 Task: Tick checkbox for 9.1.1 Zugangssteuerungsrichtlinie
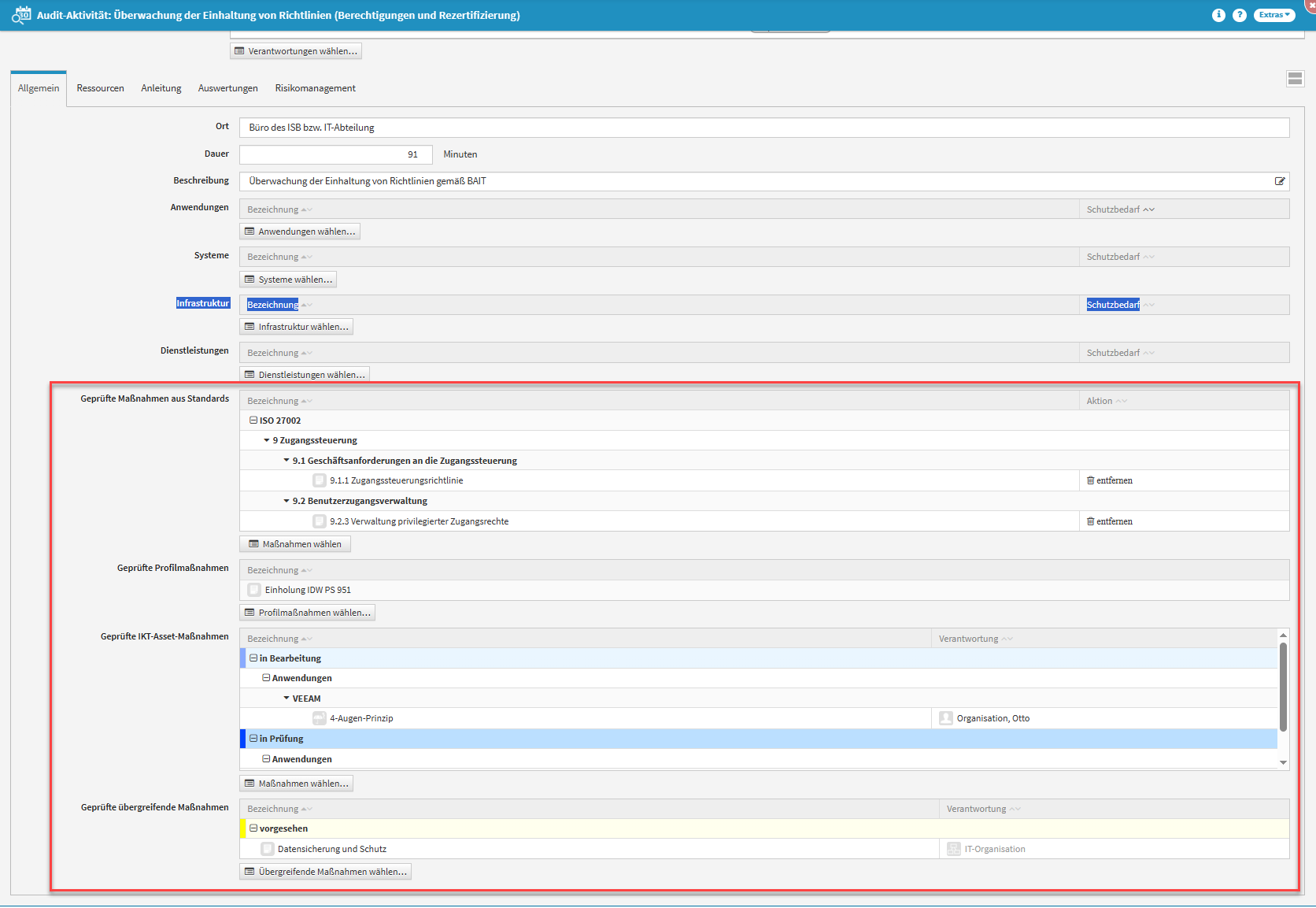[320, 480]
